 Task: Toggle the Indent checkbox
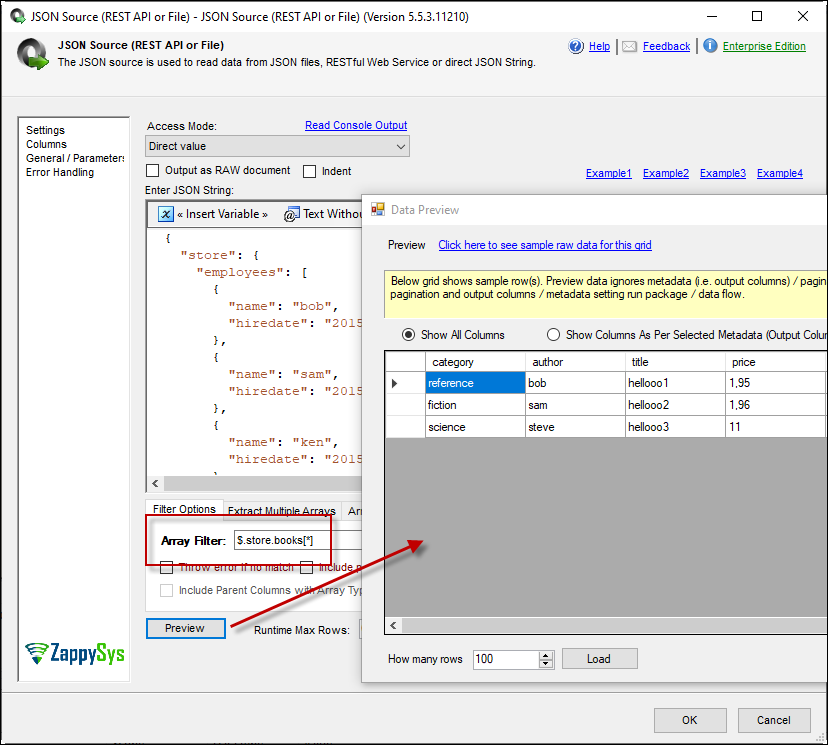pos(310,171)
